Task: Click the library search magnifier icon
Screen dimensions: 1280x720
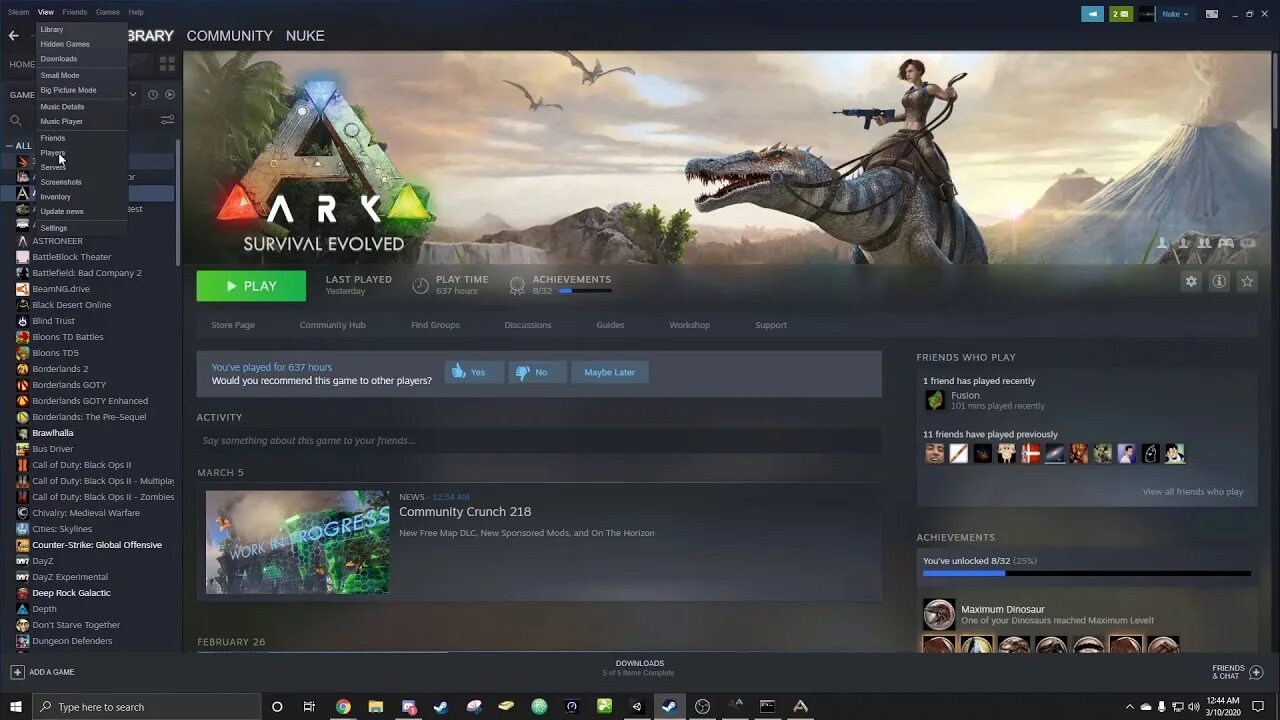Action: pyautogui.click(x=15, y=120)
